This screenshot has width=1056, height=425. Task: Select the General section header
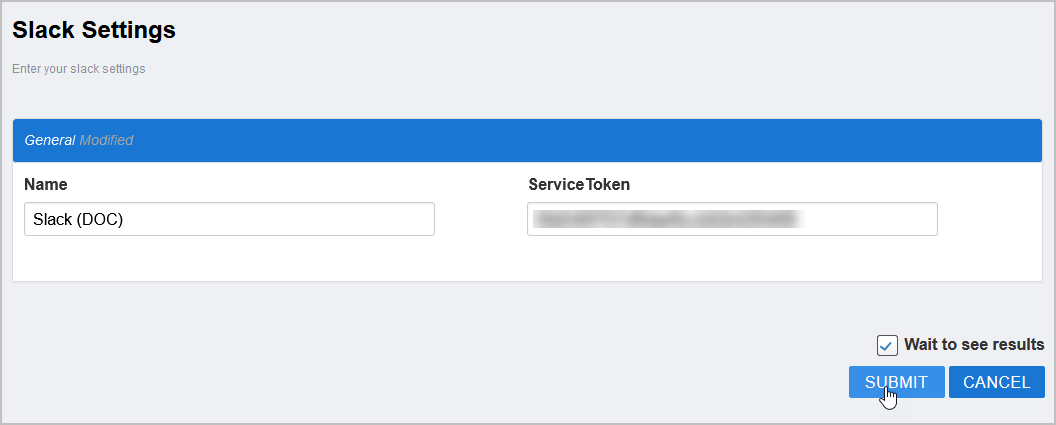(49, 141)
